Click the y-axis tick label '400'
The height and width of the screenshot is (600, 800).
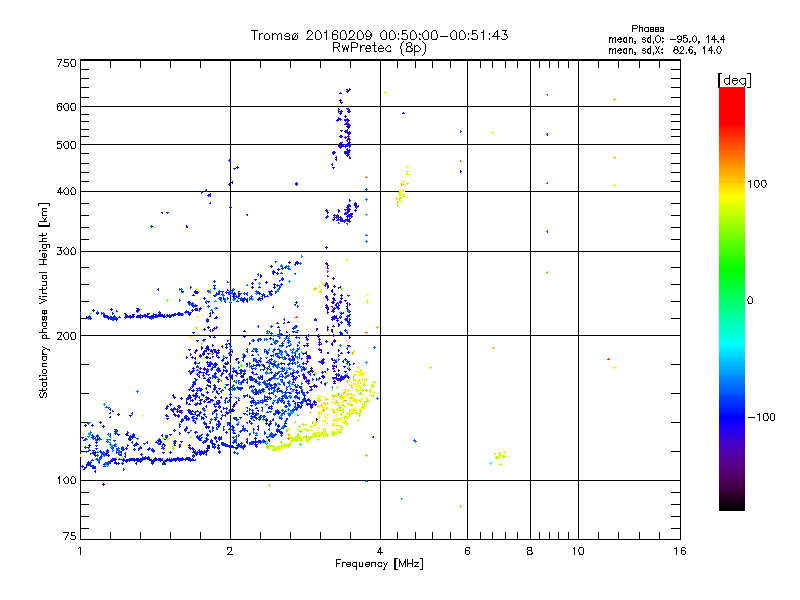(66, 192)
